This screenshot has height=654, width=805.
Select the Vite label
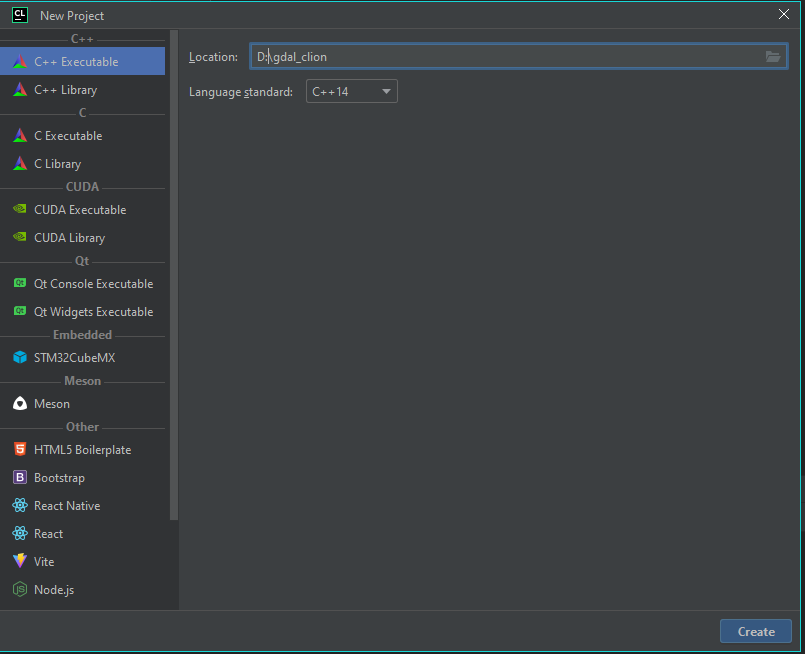coord(44,562)
